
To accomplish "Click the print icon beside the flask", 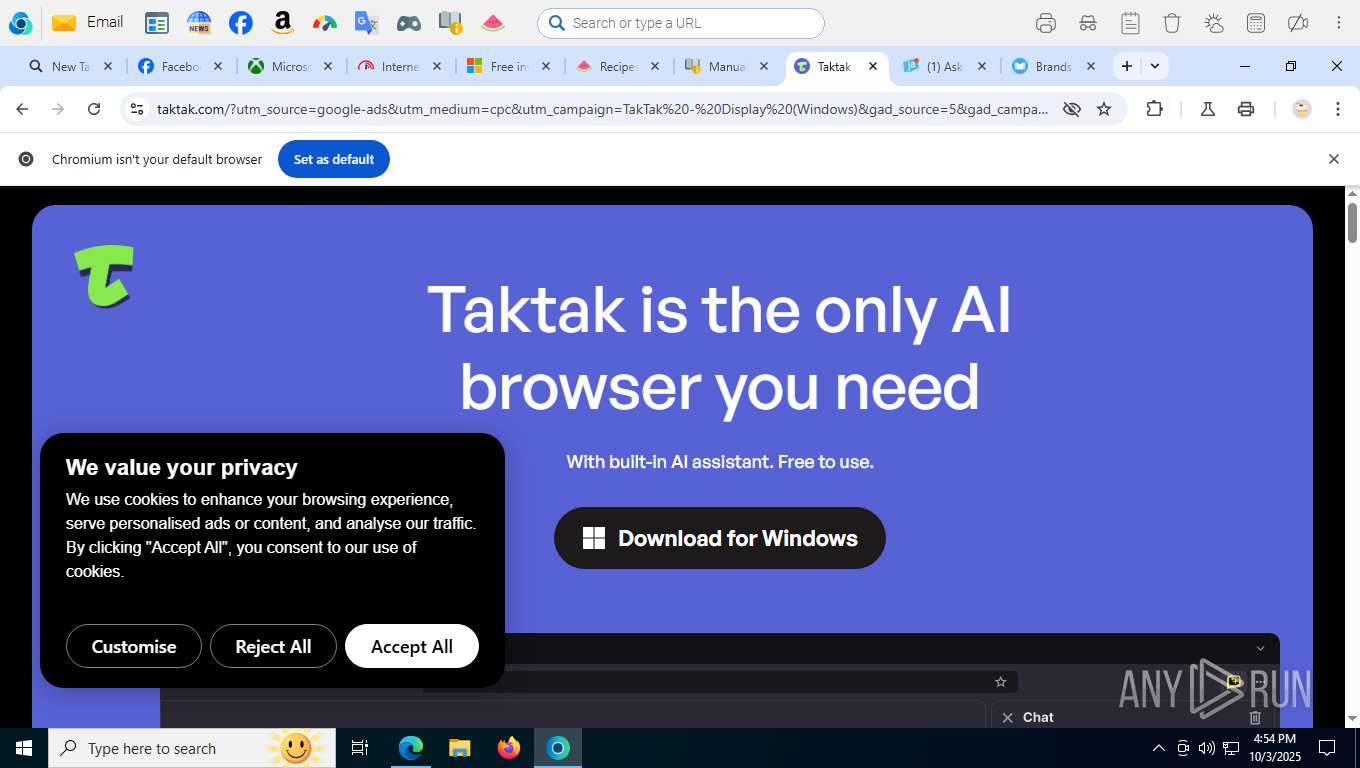I will click(x=1246, y=109).
